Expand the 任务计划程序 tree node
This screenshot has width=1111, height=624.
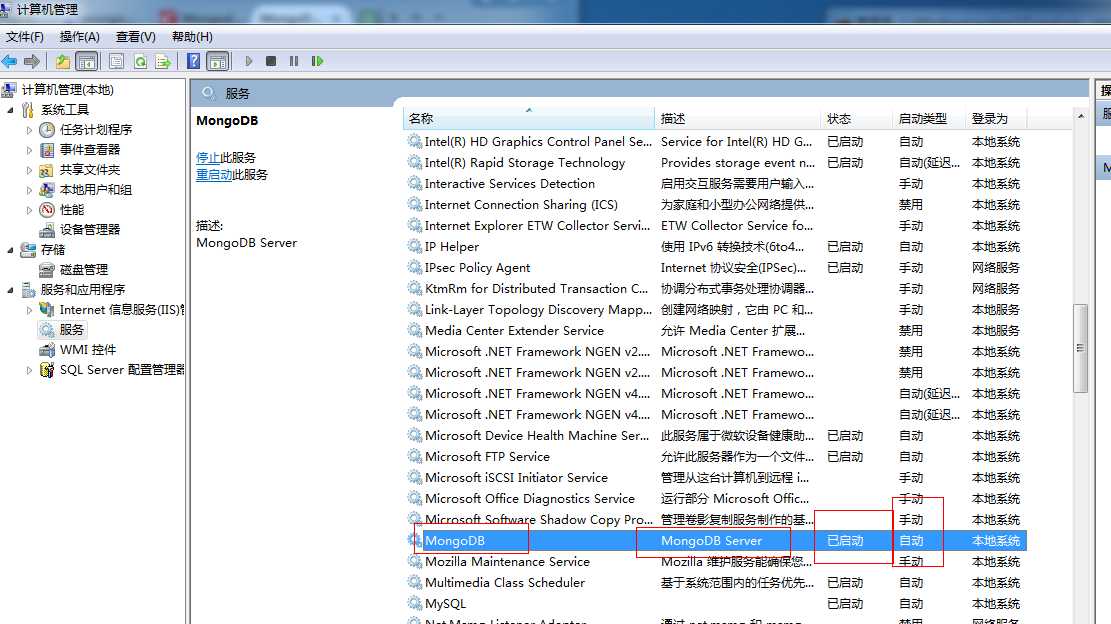(x=29, y=130)
